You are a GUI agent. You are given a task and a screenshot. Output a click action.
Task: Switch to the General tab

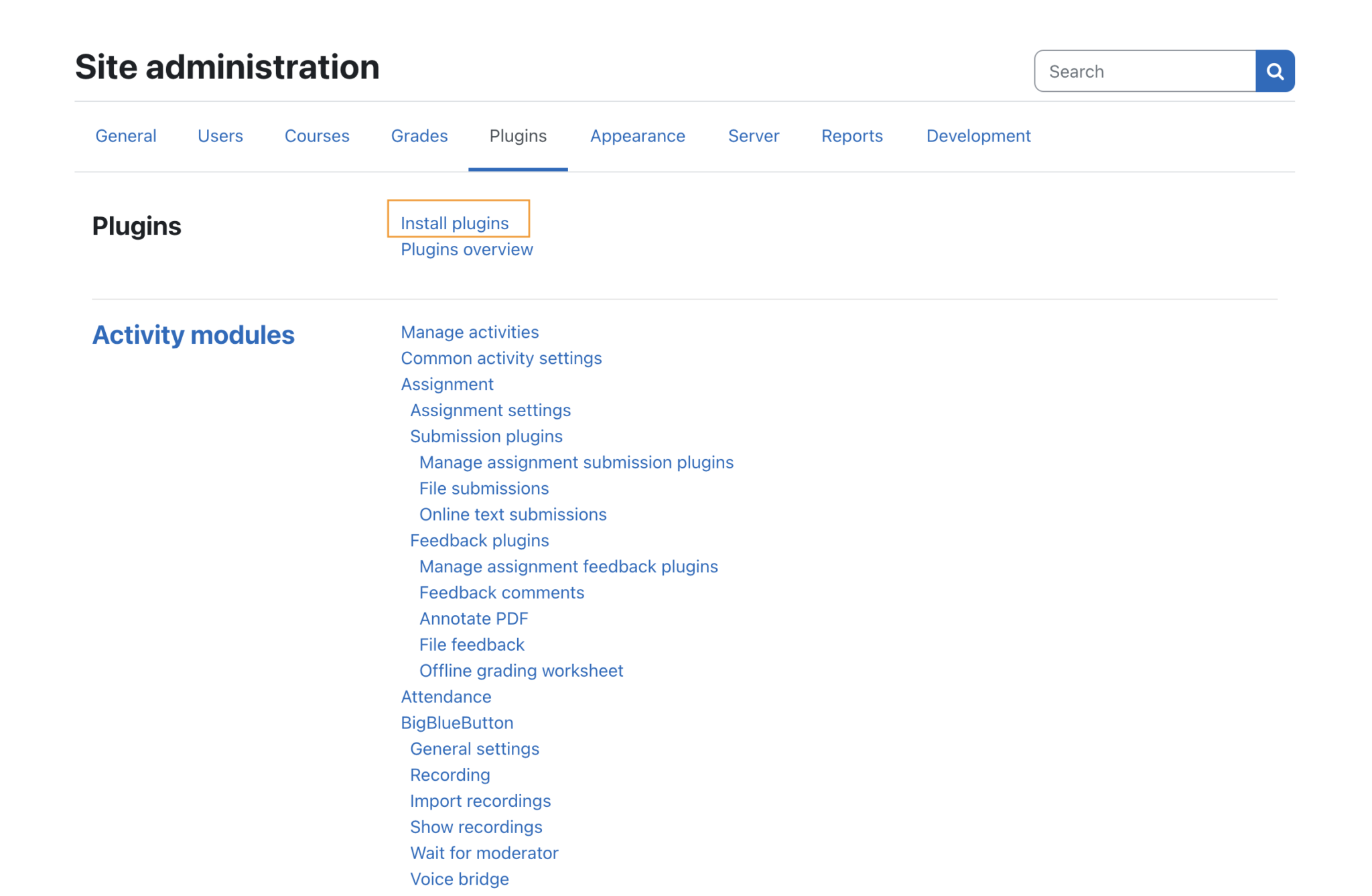click(125, 136)
